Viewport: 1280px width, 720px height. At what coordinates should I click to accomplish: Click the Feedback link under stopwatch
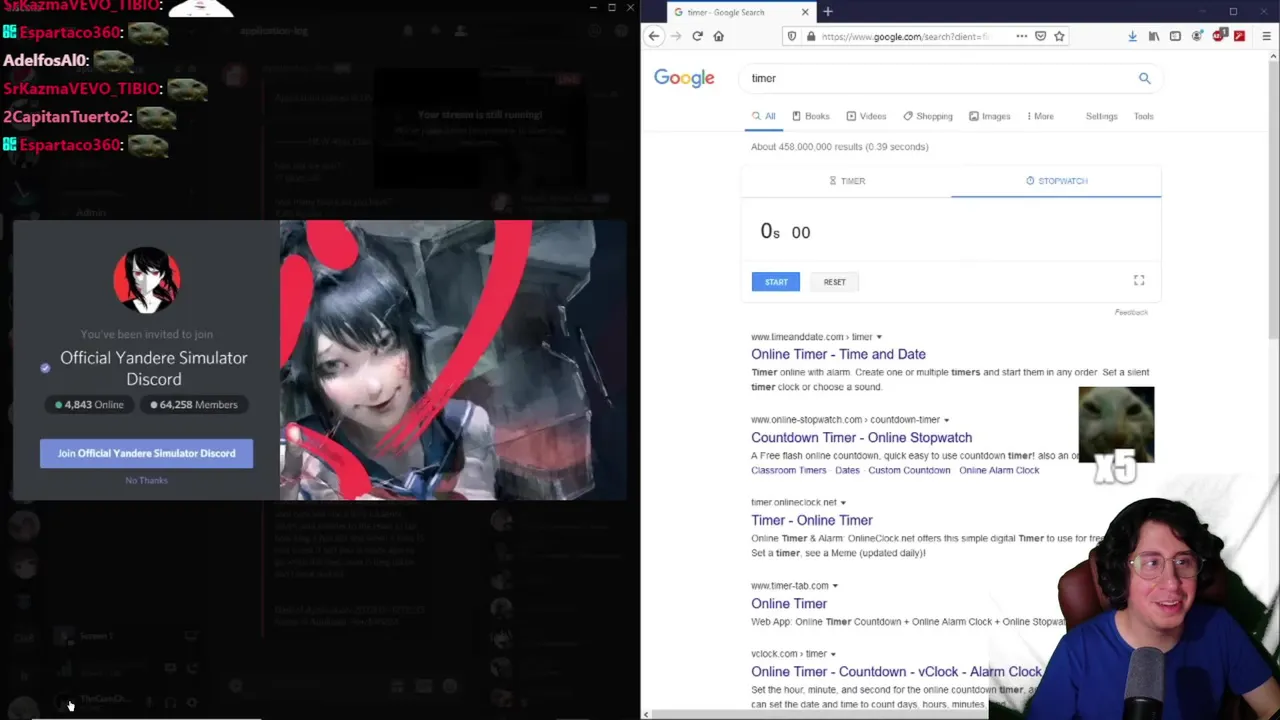[1131, 312]
